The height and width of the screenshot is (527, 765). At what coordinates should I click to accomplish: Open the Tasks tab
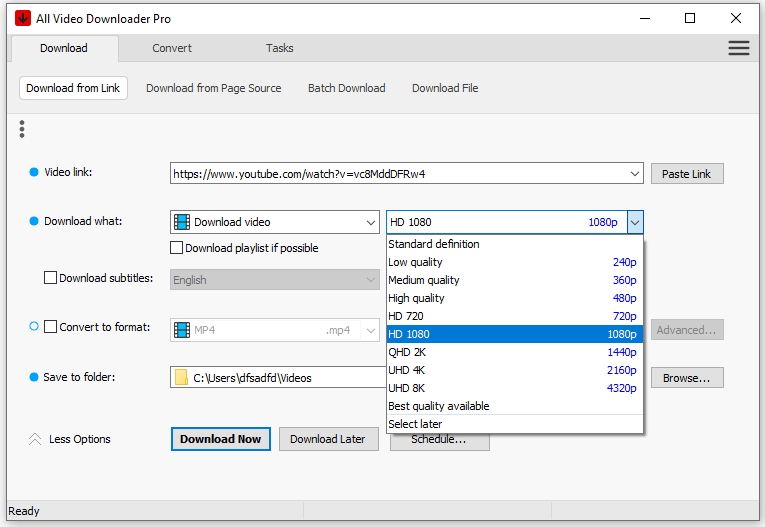[x=280, y=48]
